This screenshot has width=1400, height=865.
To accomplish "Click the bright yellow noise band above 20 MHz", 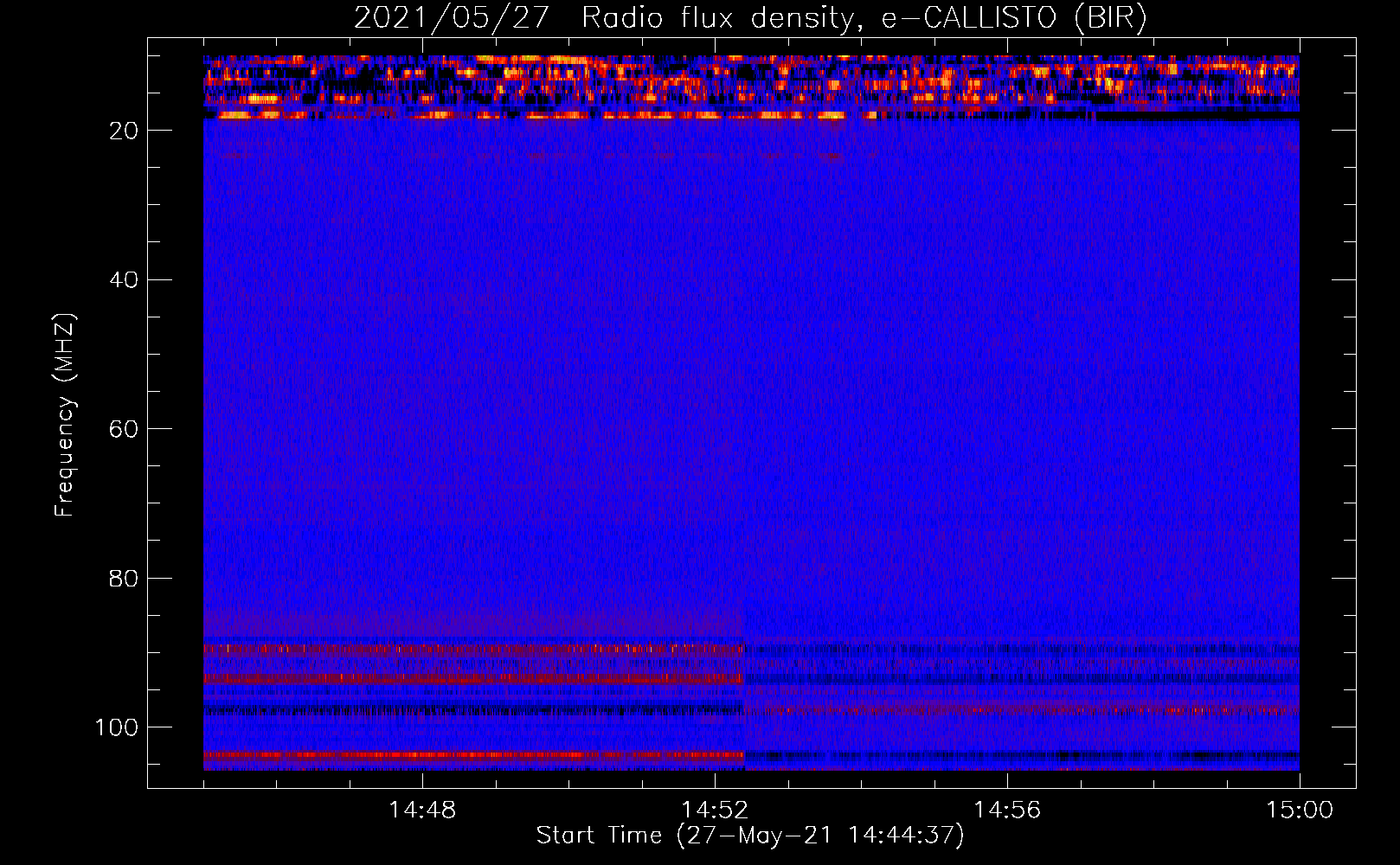I will (519, 114).
